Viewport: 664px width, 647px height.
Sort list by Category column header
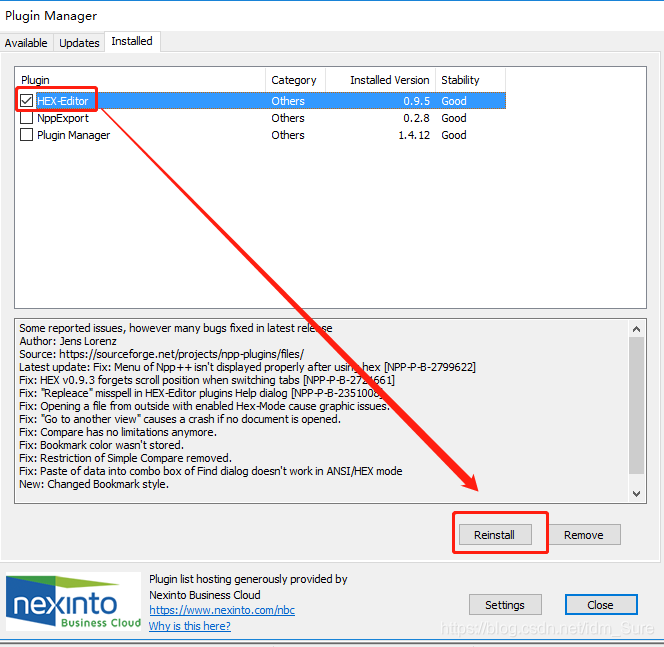pyautogui.click(x=296, y=80)
